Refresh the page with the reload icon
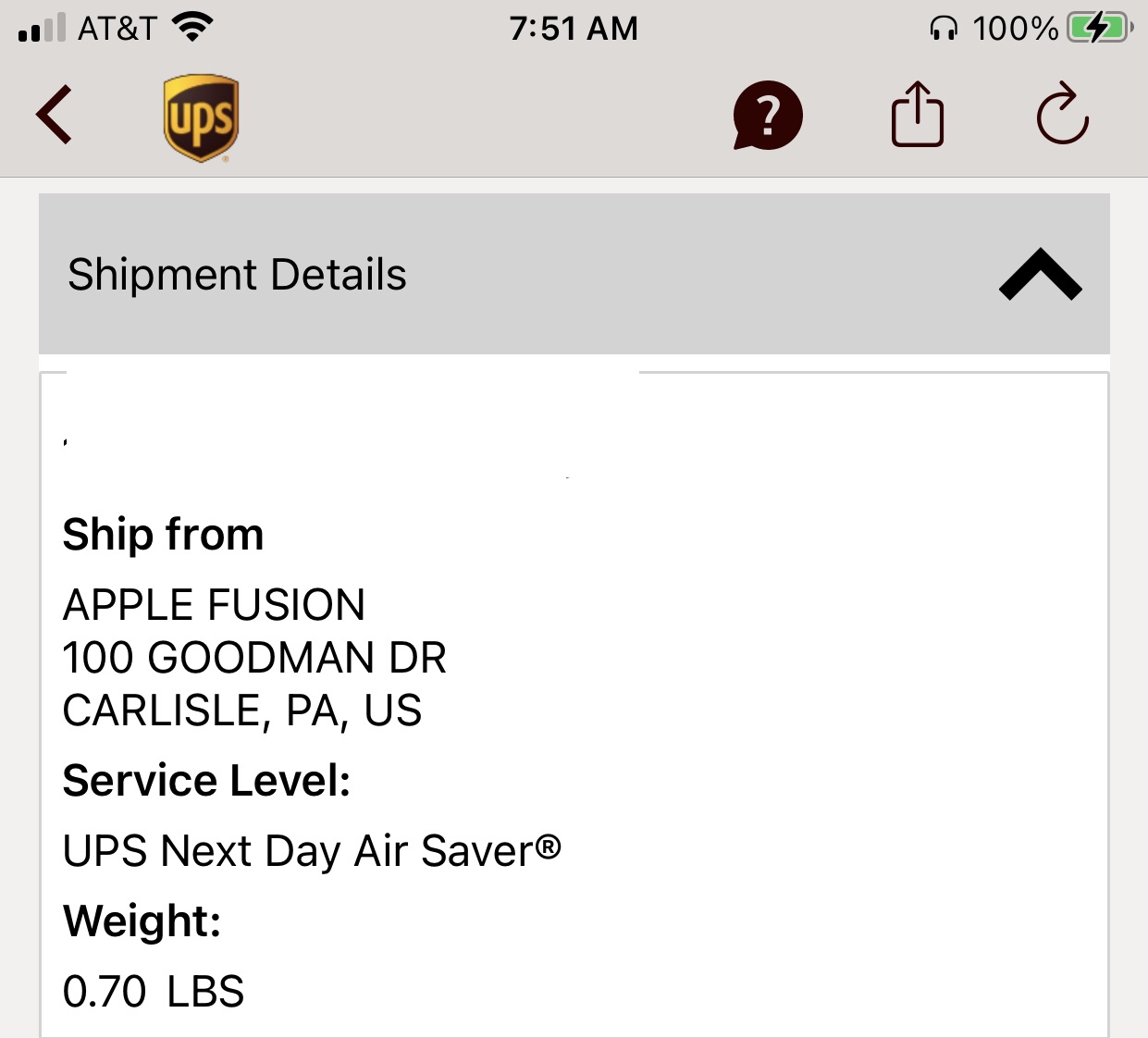This screenshot has height=1038, width=1148. point(1062,116)
